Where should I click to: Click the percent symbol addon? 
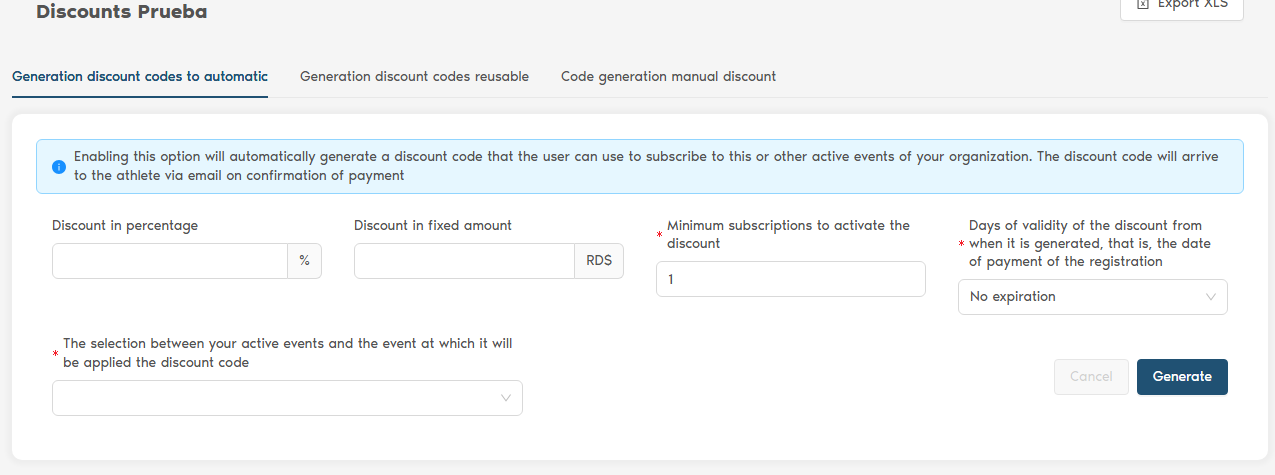coord(304,261)
